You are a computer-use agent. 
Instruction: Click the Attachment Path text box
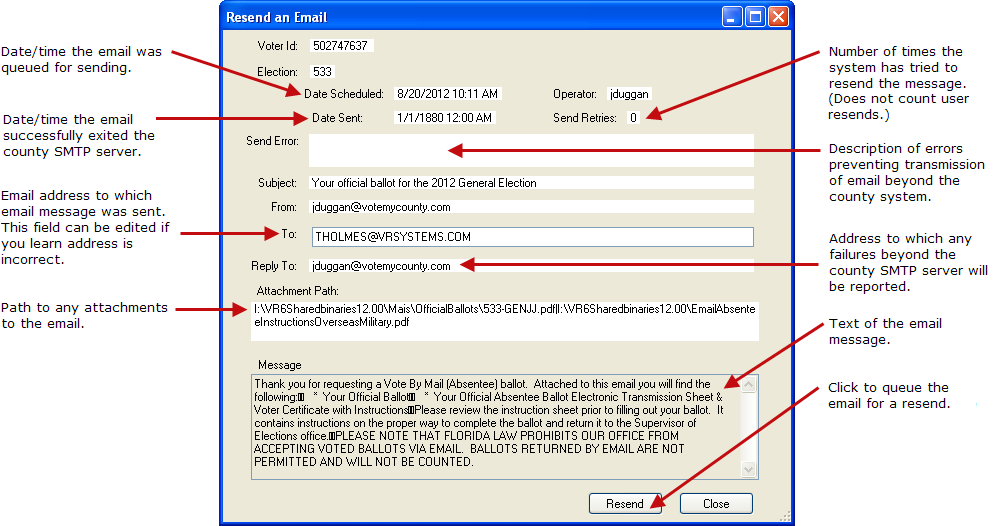click(504, 316)
